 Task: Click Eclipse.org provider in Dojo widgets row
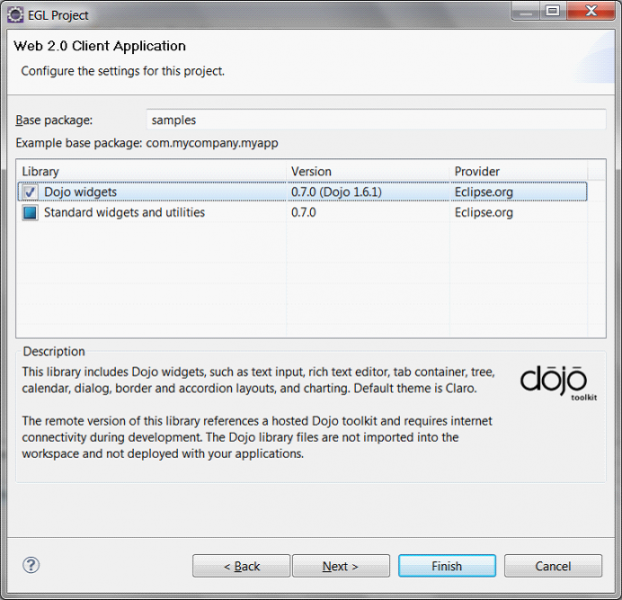pos(484,192)
